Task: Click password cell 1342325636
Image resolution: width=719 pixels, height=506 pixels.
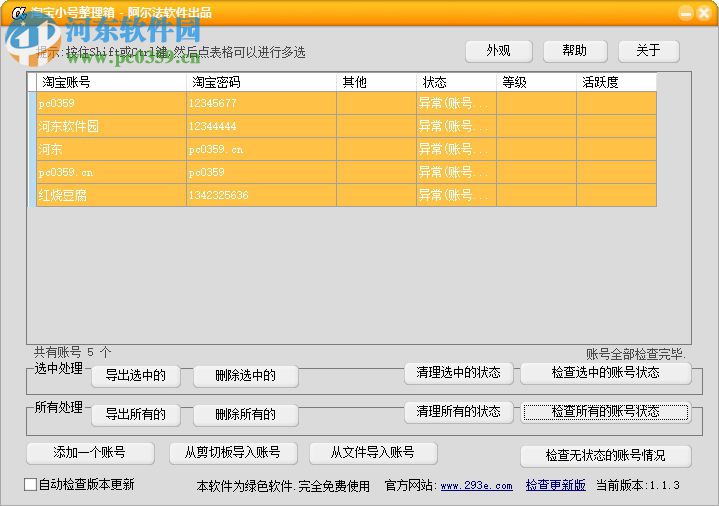Action: 261,195
